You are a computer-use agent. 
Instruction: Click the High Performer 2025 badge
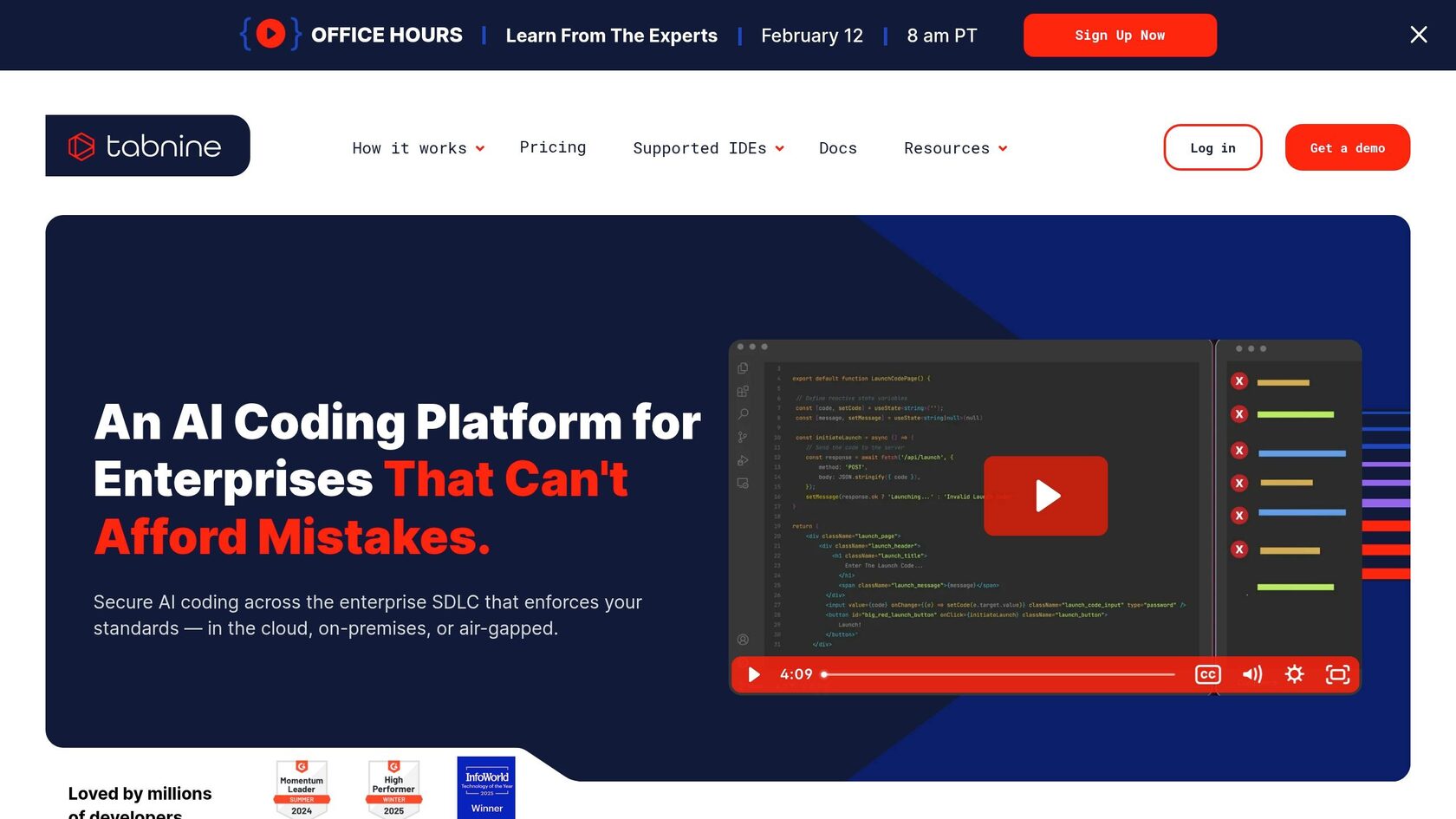coord(394,789)
